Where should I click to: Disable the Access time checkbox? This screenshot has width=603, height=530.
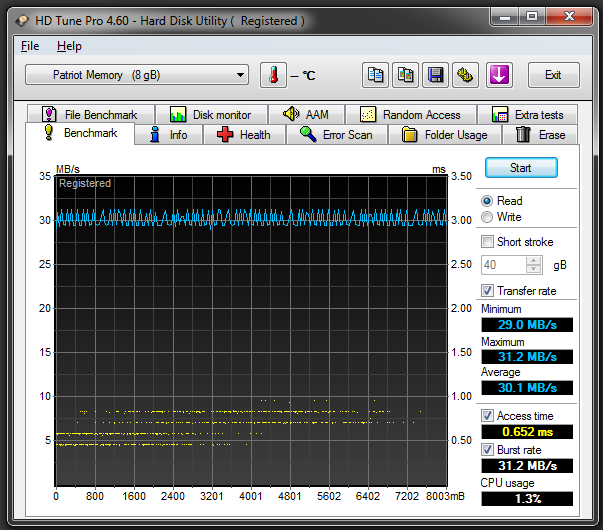point(487,416)
